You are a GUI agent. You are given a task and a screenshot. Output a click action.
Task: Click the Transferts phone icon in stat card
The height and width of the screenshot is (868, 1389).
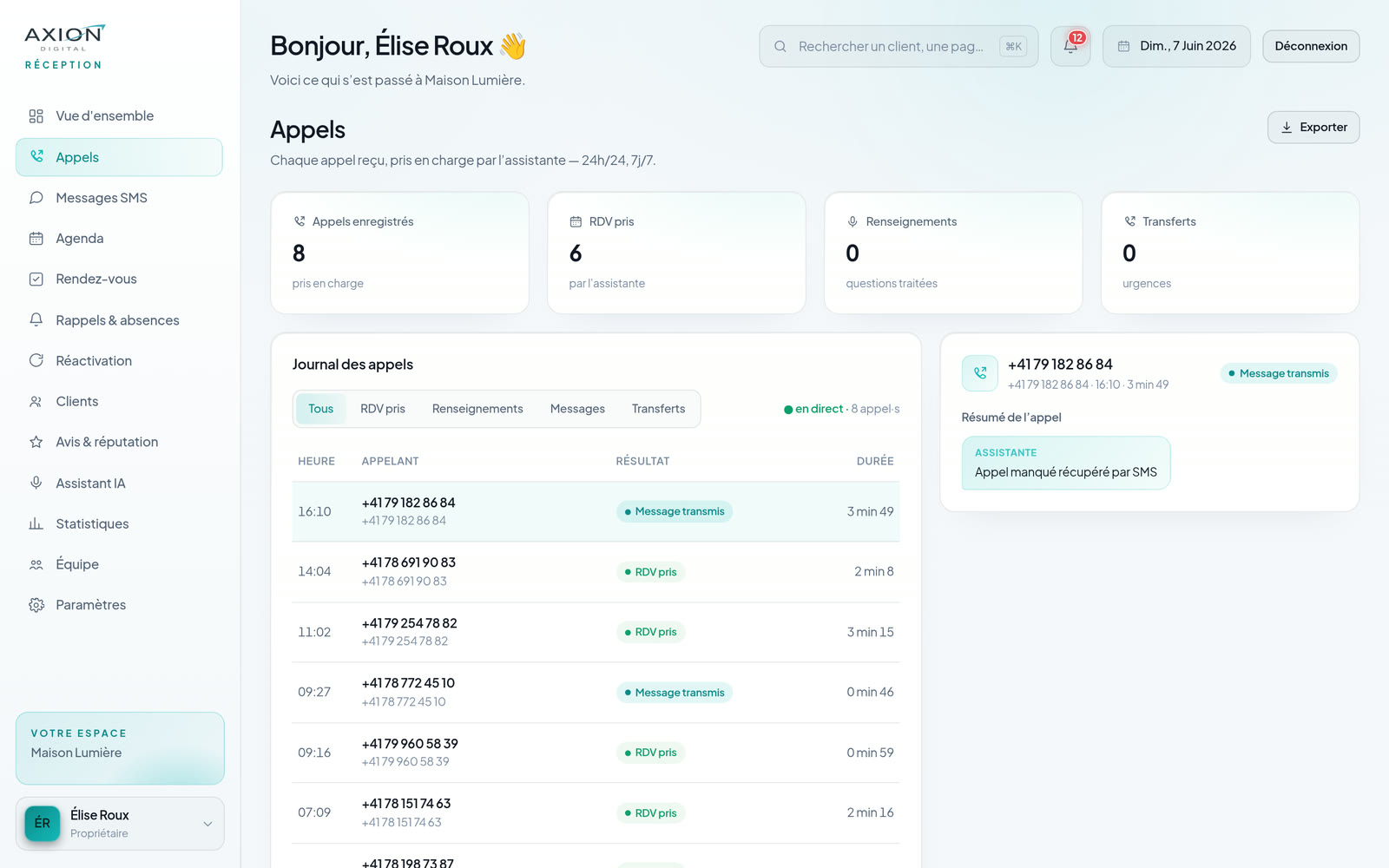(x=1129, y=222)
